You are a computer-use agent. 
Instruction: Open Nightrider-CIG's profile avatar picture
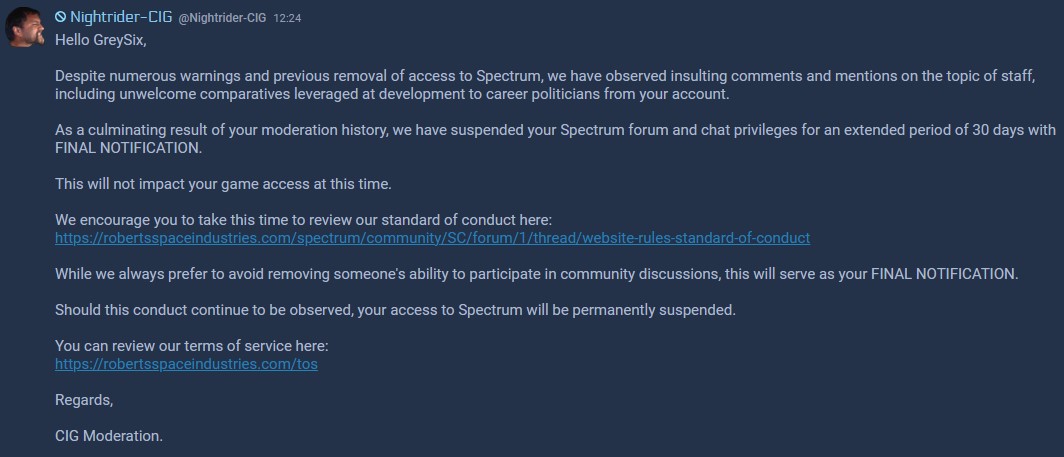pyautogui.click(x=25, y=26)
